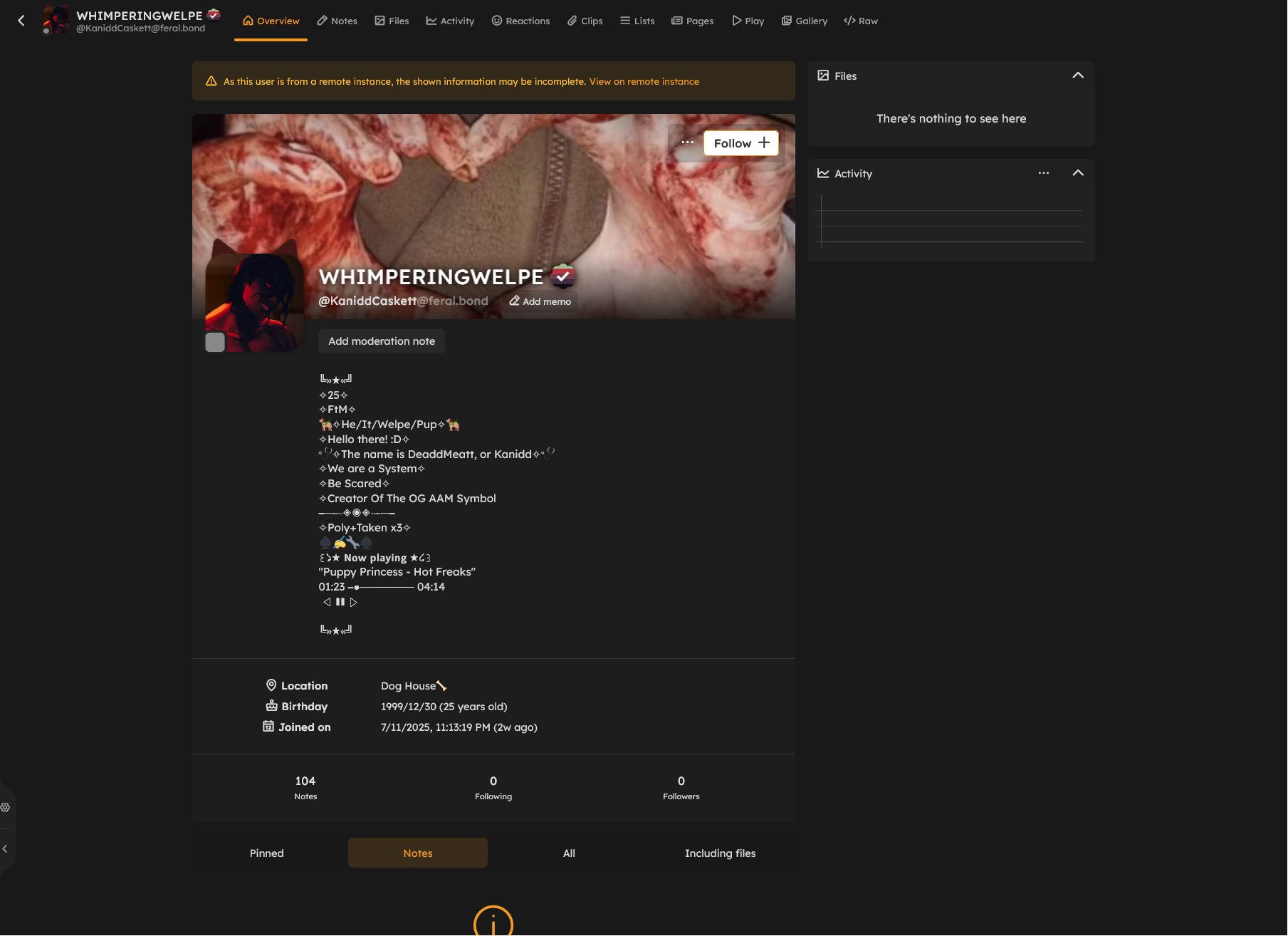Viewport: 1288px width, 936px height.
Task: Collapse the Activity panel
Action: 1077,173
